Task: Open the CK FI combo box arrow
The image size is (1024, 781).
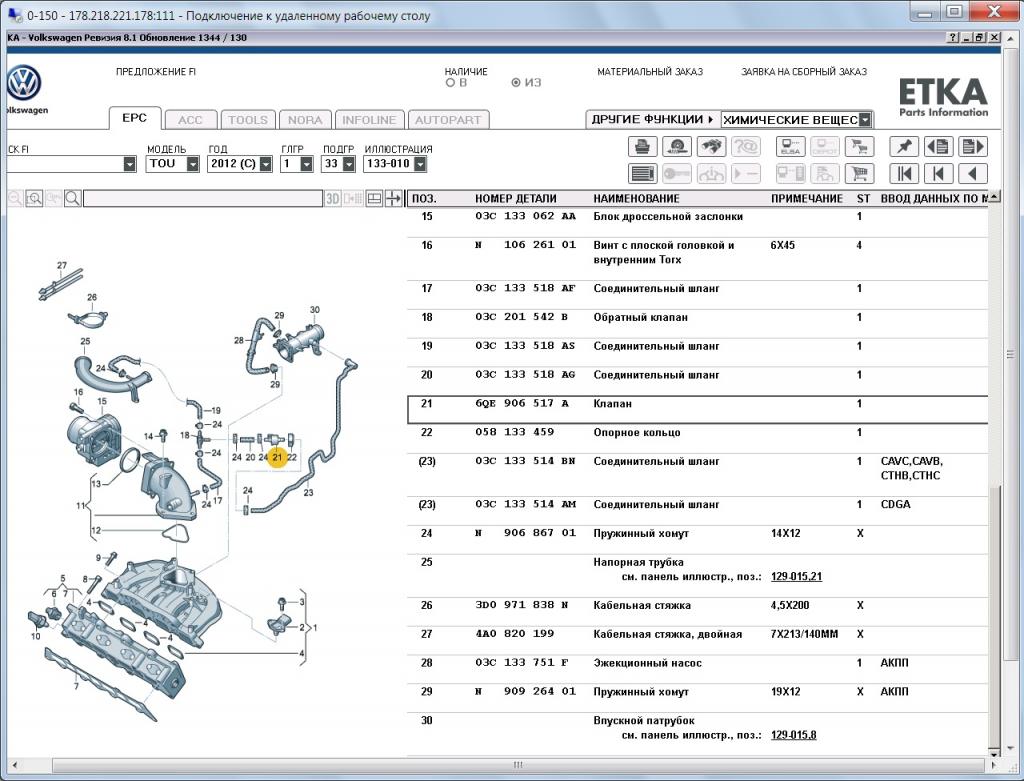Action: click(129, 164)
